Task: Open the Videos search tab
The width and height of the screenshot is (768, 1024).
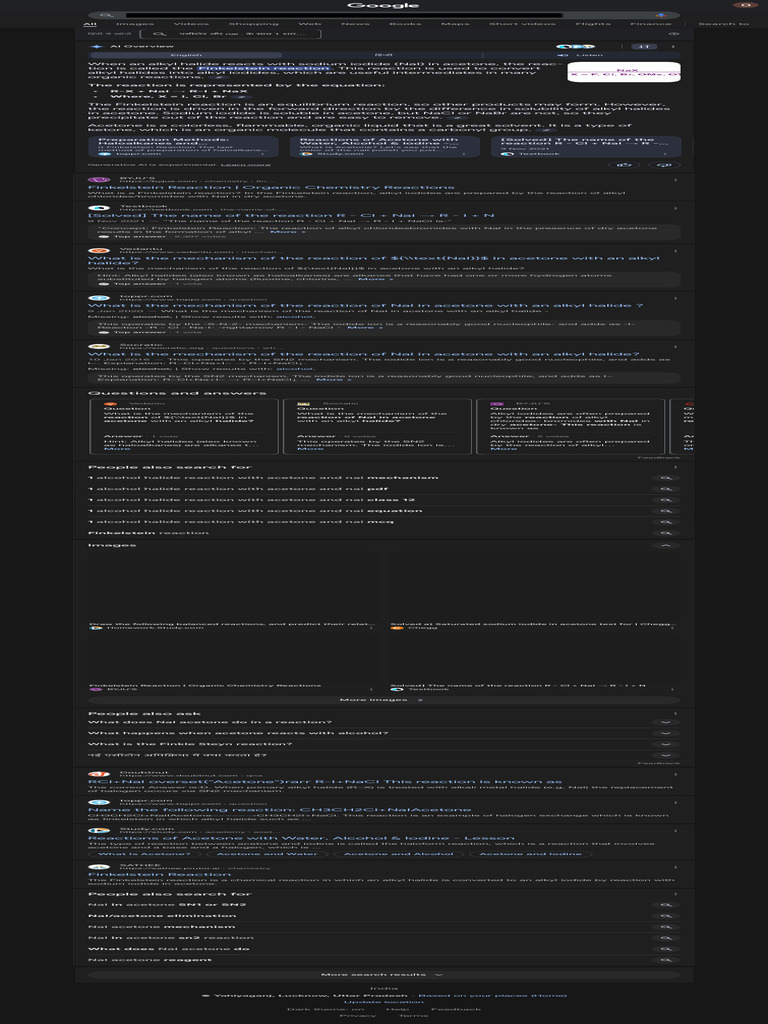Action: pyautogui.click(x=191, y=24)
